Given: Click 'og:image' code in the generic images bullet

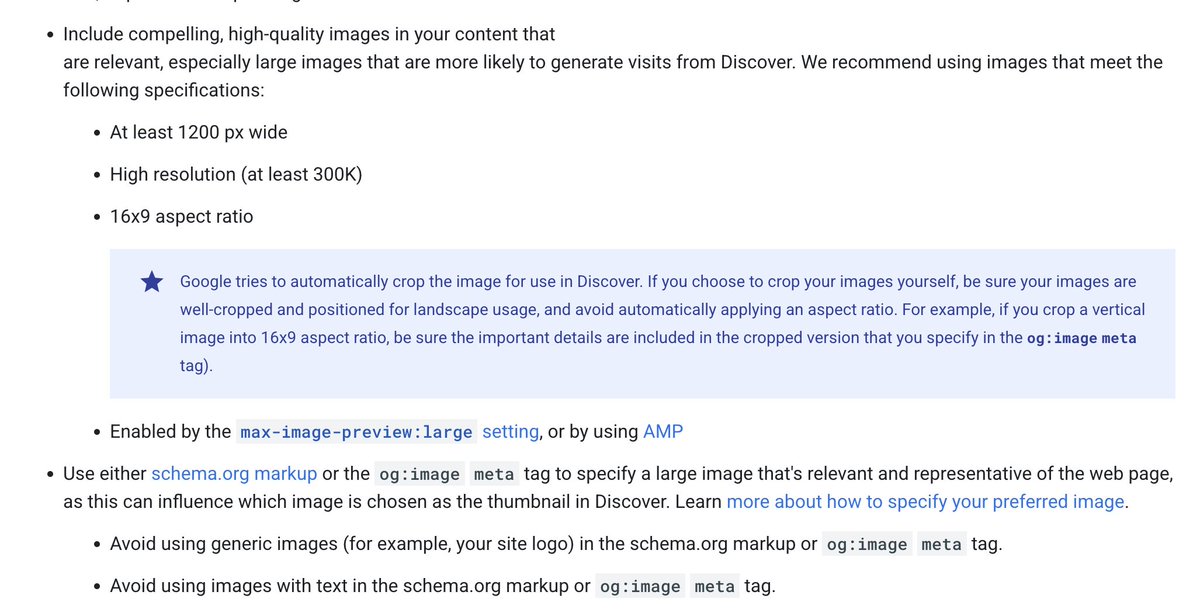Looking at the screenshot, I should pyautogui.click(x=868, y=545).
